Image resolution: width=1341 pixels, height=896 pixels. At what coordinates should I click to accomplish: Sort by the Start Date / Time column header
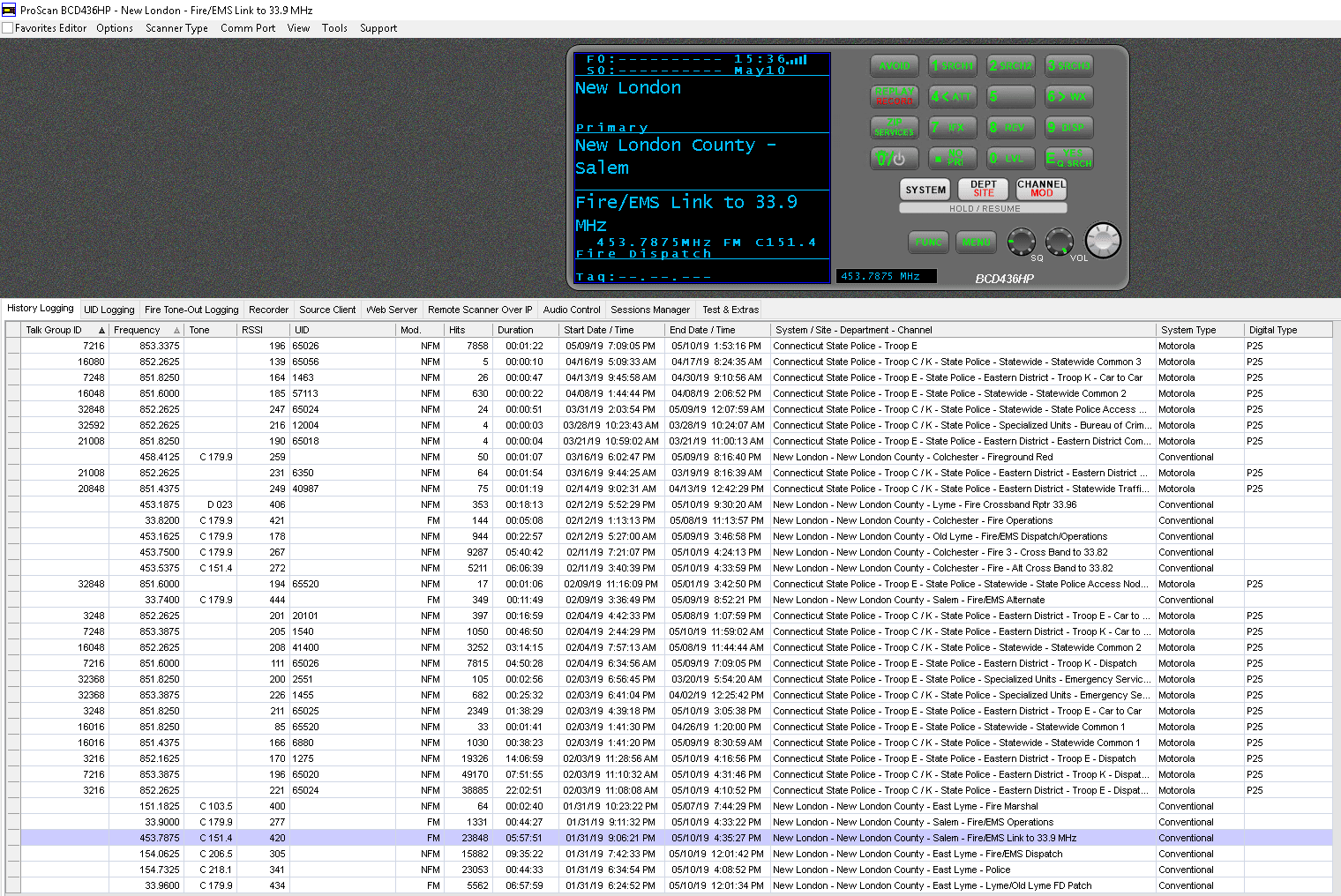click(x=612, y=330)
